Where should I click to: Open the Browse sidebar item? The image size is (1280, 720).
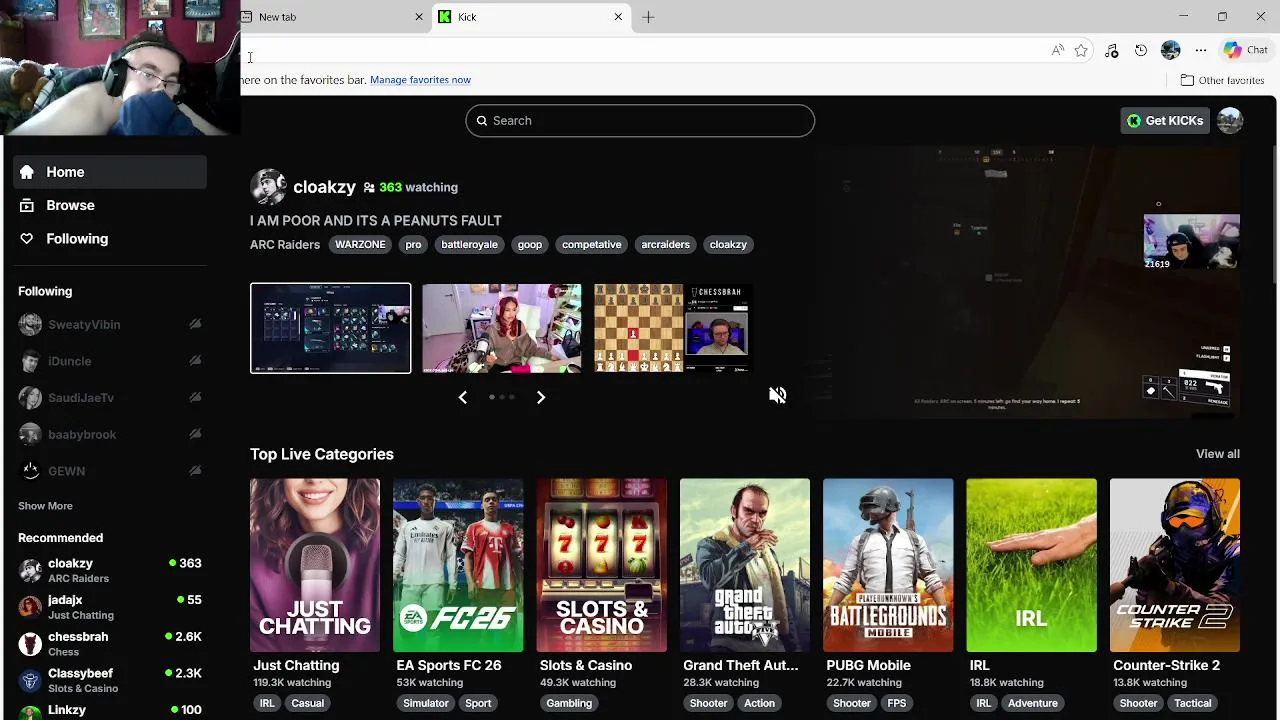[x=110, y=205]
